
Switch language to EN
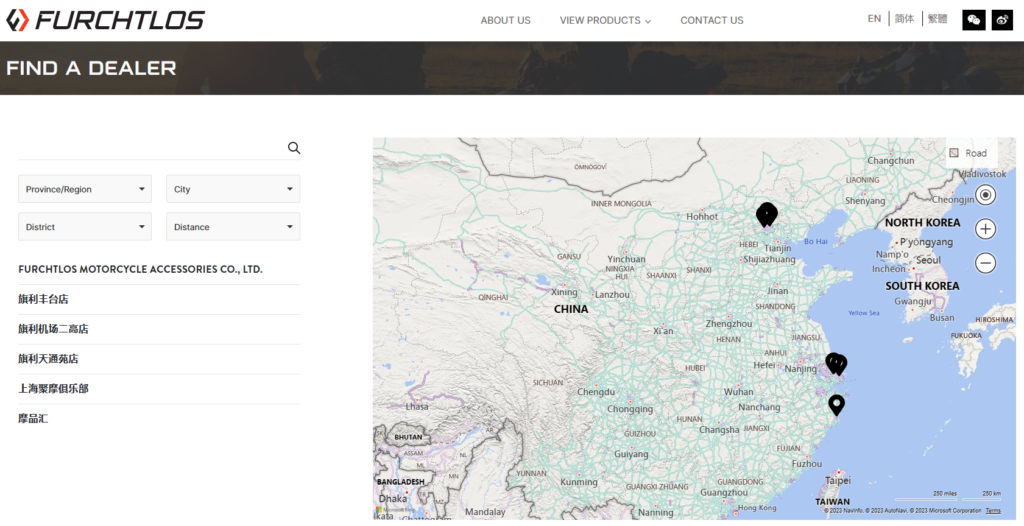point(874,19)
